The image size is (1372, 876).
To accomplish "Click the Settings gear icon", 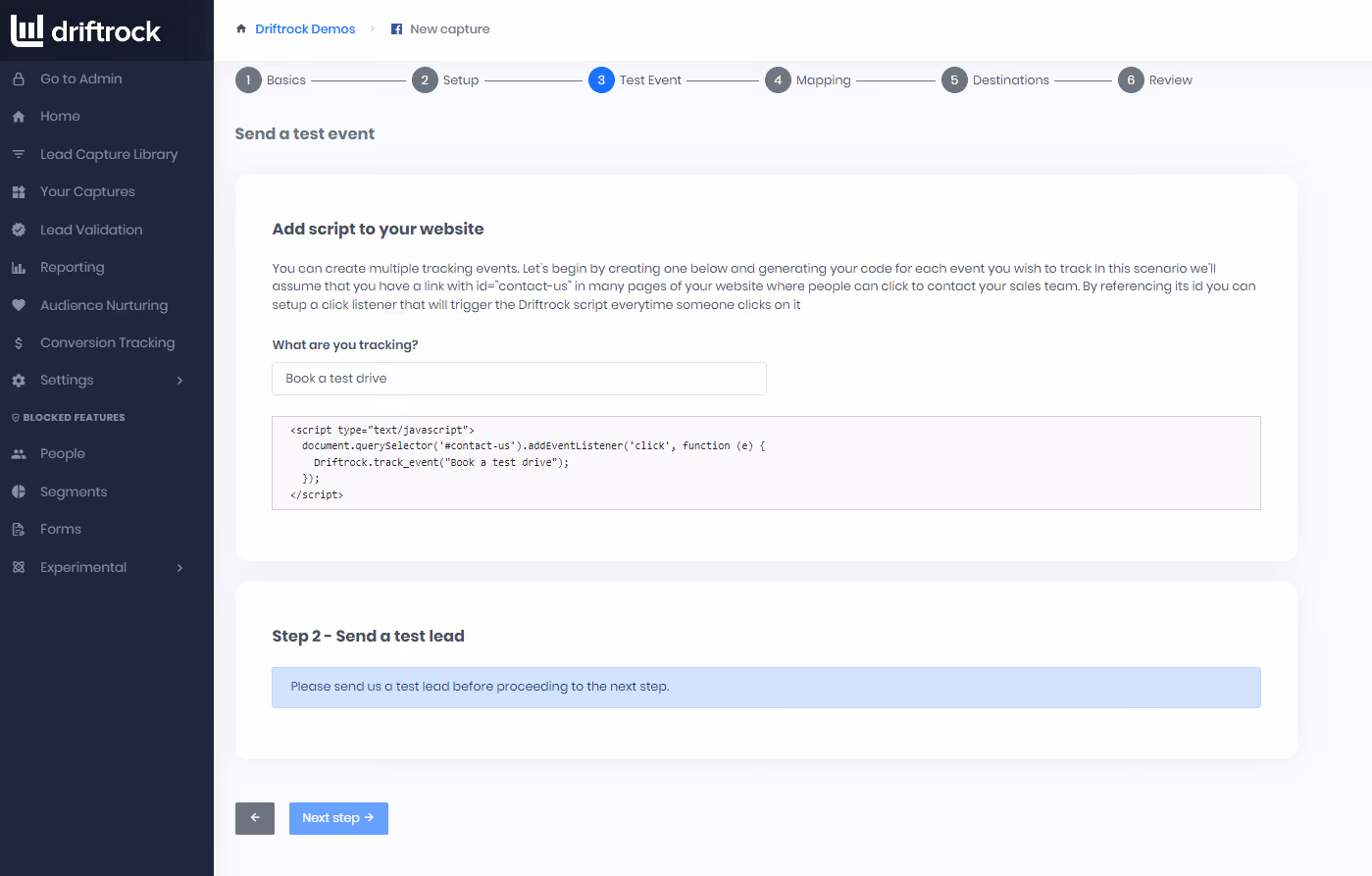I will [x=19, y=380].
